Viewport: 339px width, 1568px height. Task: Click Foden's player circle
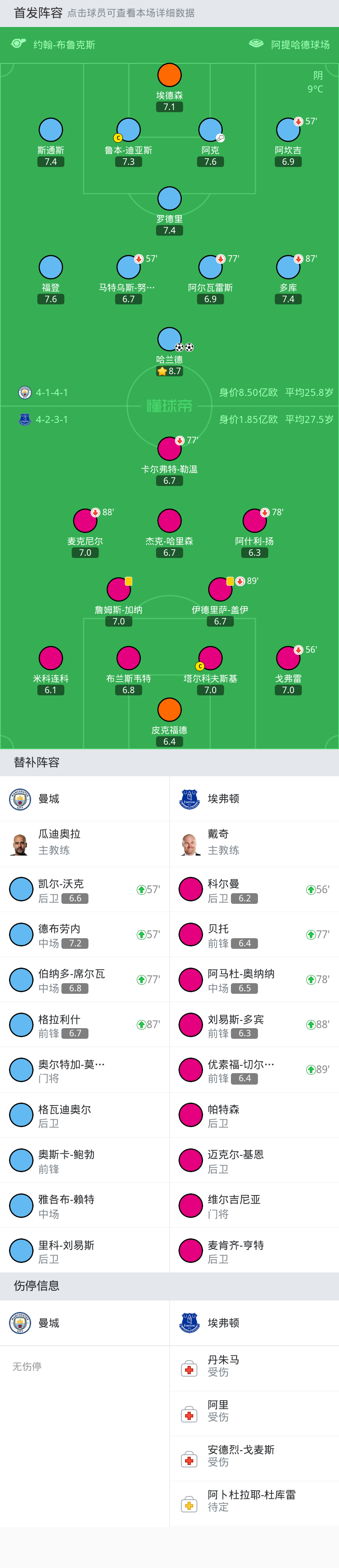pos(51,267)
